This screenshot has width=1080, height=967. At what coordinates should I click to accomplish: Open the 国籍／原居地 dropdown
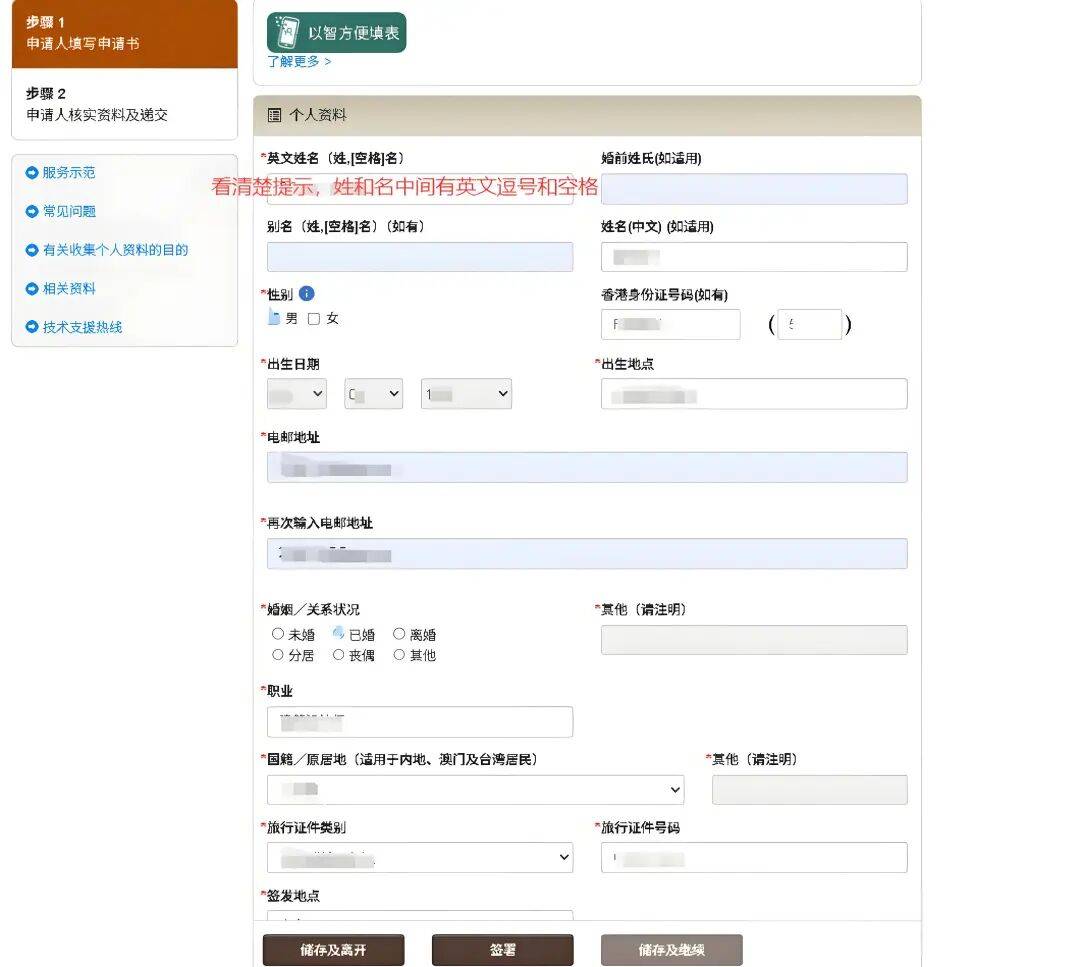(475, 790)
